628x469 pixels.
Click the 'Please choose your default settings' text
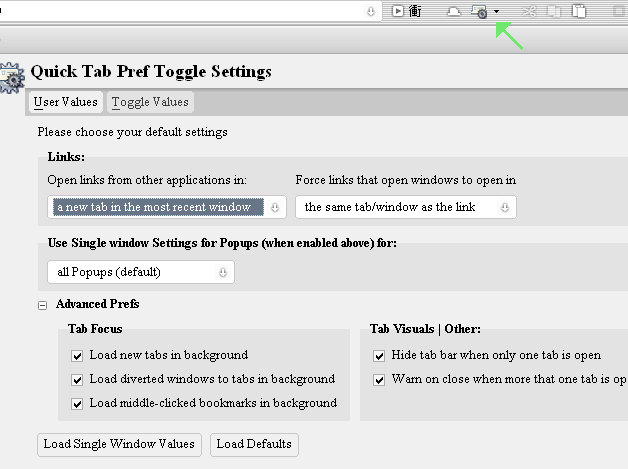tap(133, 132)
